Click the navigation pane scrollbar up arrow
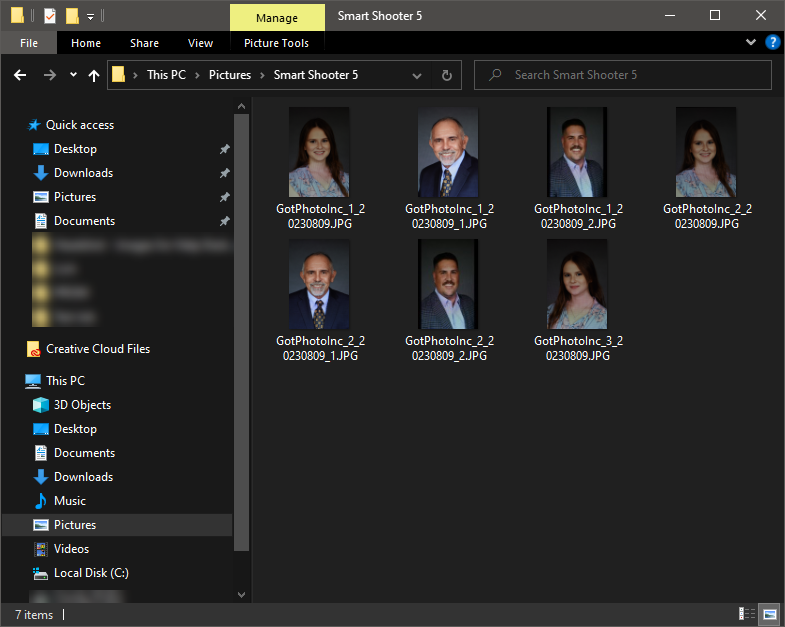 241,106
